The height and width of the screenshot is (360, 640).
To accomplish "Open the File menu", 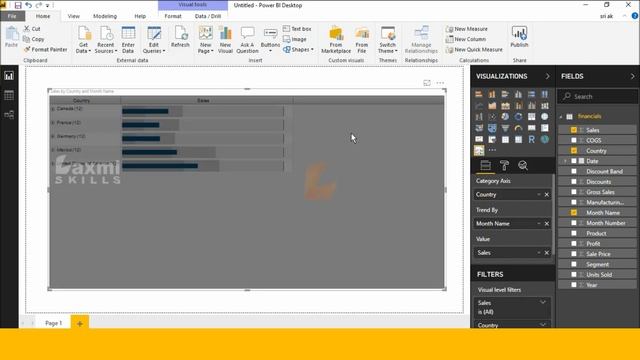I will pos(12,16).
